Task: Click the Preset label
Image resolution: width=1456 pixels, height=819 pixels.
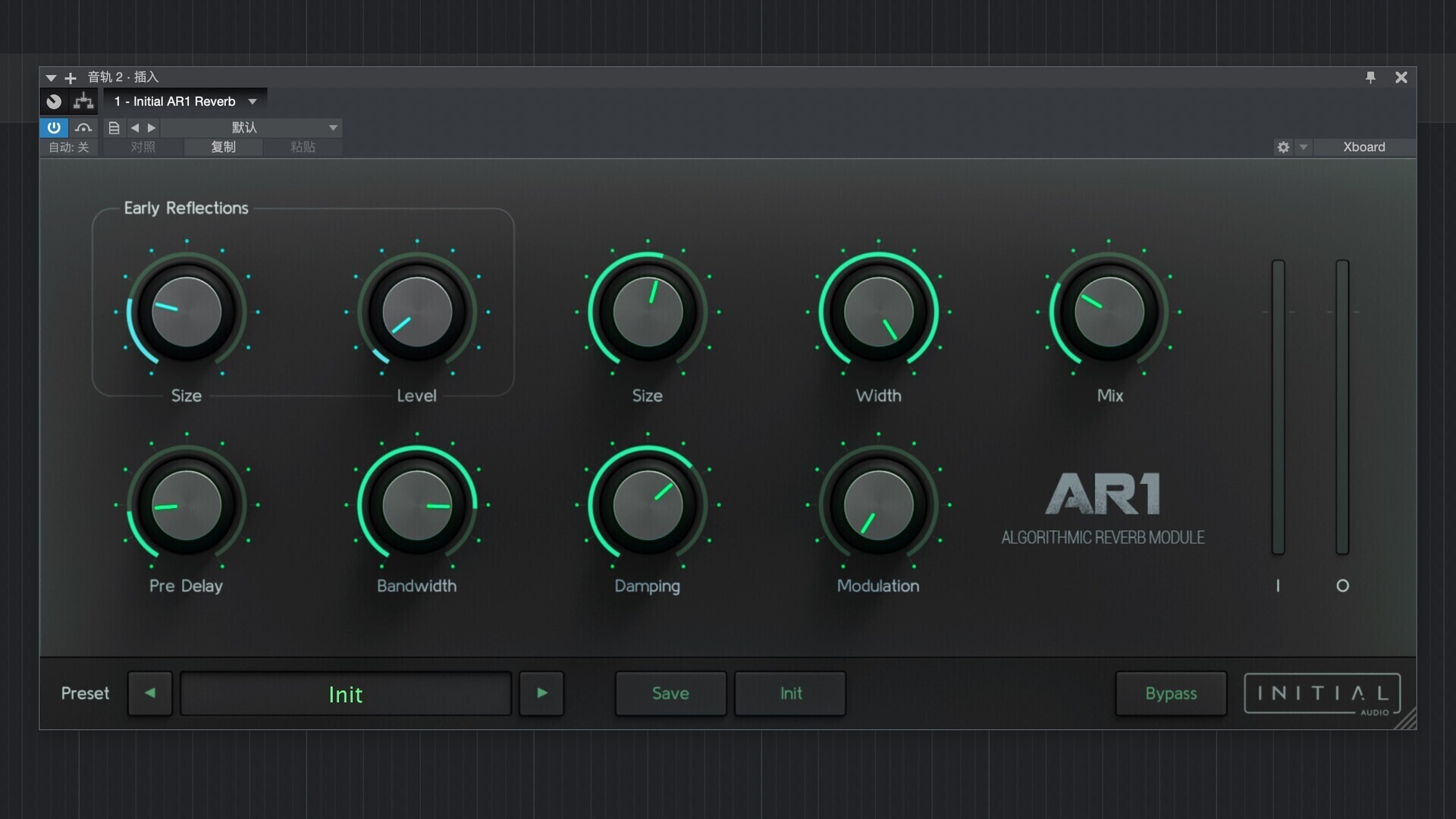Action: coord(85,693)
